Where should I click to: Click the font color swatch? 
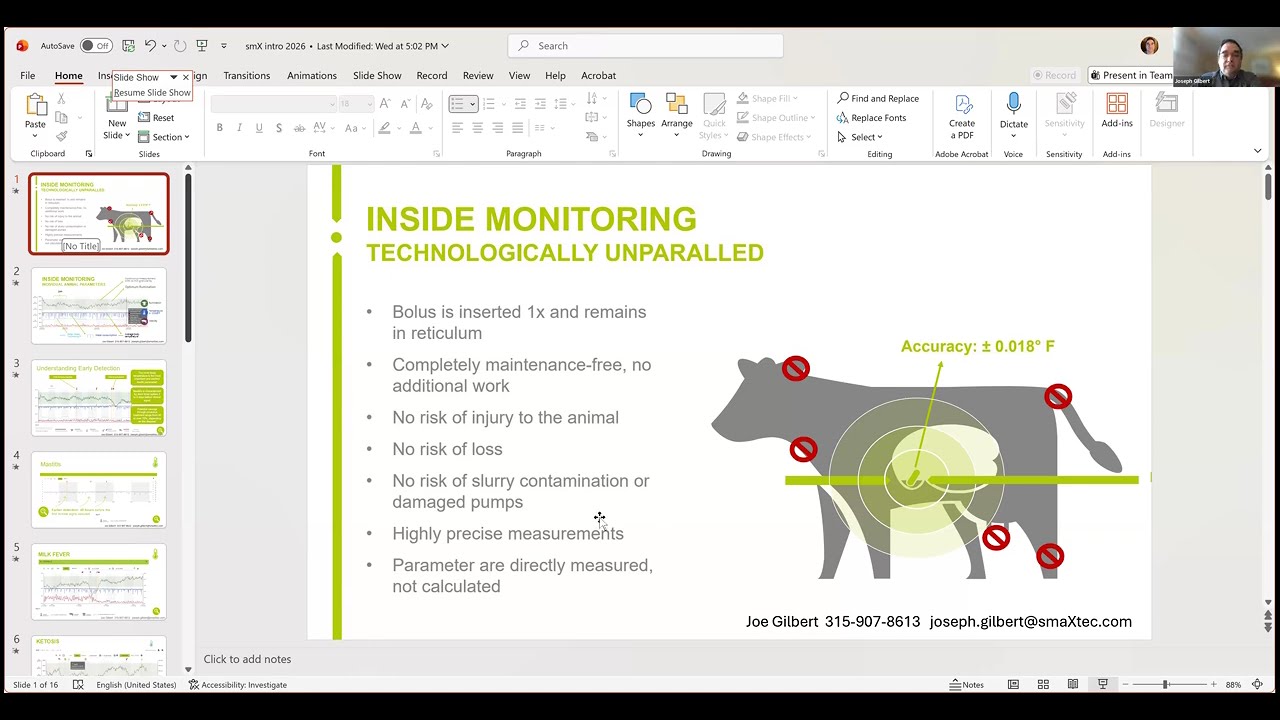pyautogui.click(x=415, y=128)
